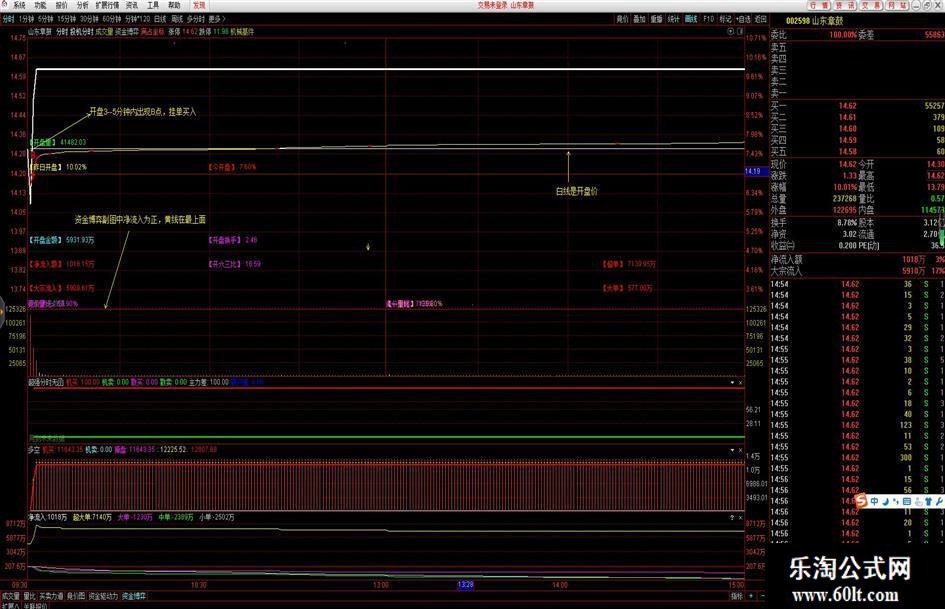Click the 指标 button at bottom right
The height and width of the screenshot is (609, 945).
pos(737,596)
